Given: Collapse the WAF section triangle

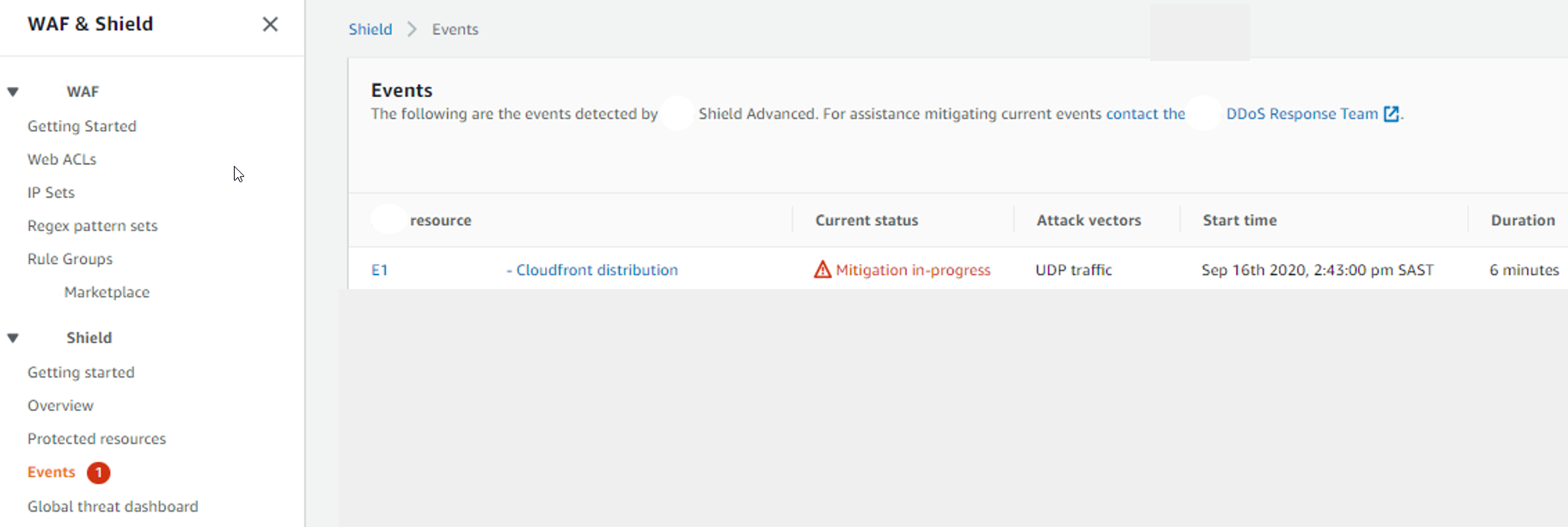Looking at the screenshot, I should coord(13,92).
